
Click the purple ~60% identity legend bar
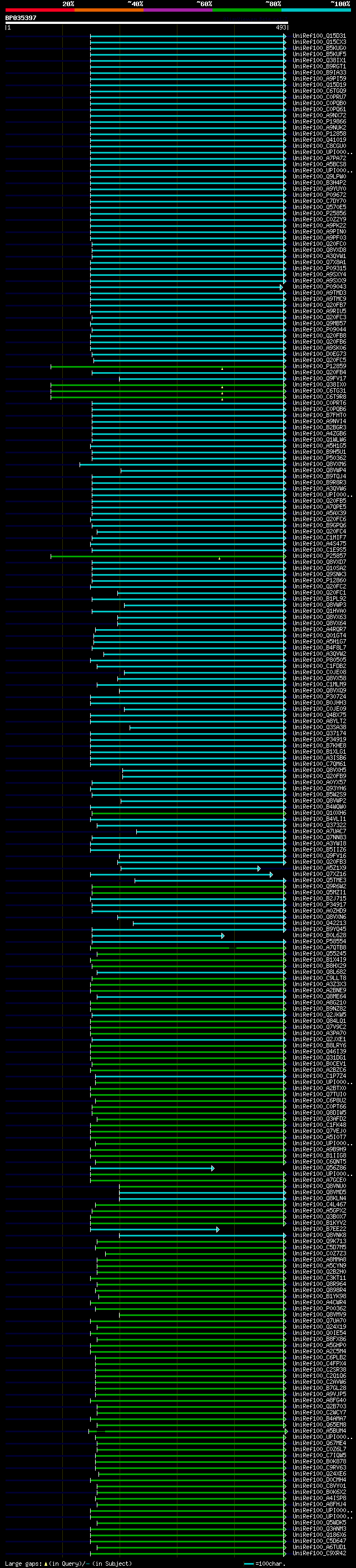coord(177,10)
